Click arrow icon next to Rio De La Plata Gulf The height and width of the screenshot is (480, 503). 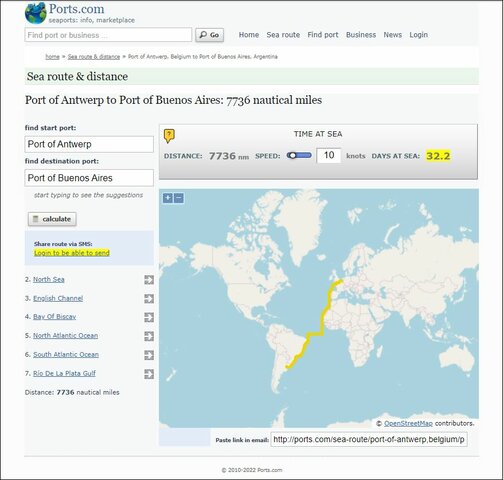coord(149,374)
